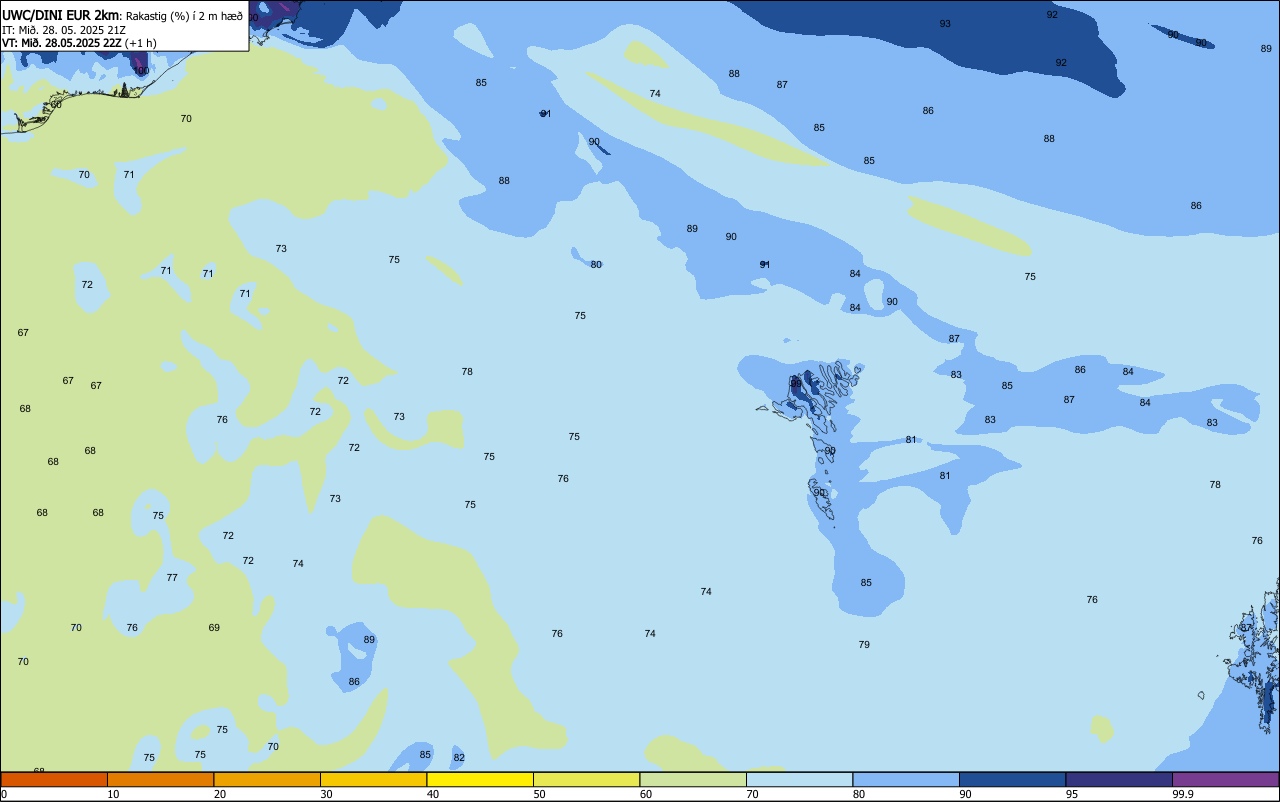This screenshot has height=802, width=1280.
Task: Click the 79 humidity value on the map
Action: (864, 645)
